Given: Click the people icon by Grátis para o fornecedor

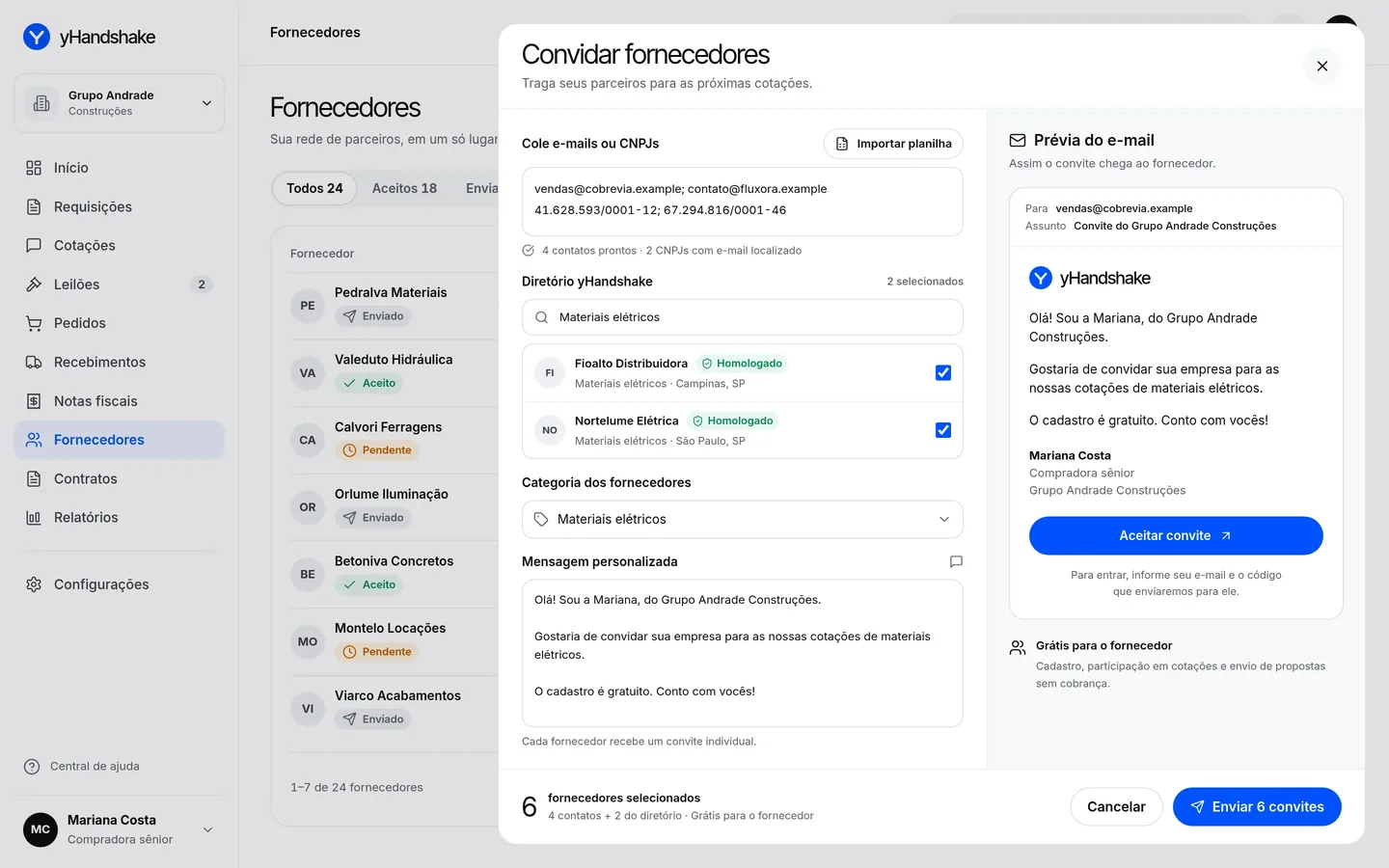Looking at the screenshot, I should [1018, 648].
